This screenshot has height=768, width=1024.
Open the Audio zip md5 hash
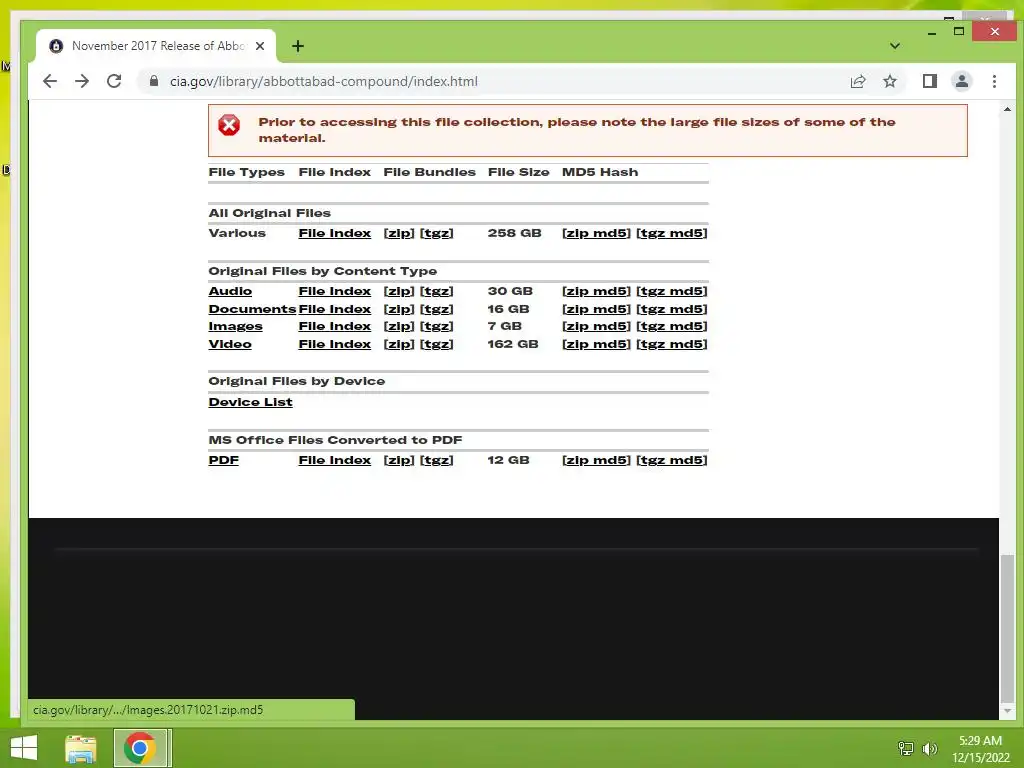point(596,291)
